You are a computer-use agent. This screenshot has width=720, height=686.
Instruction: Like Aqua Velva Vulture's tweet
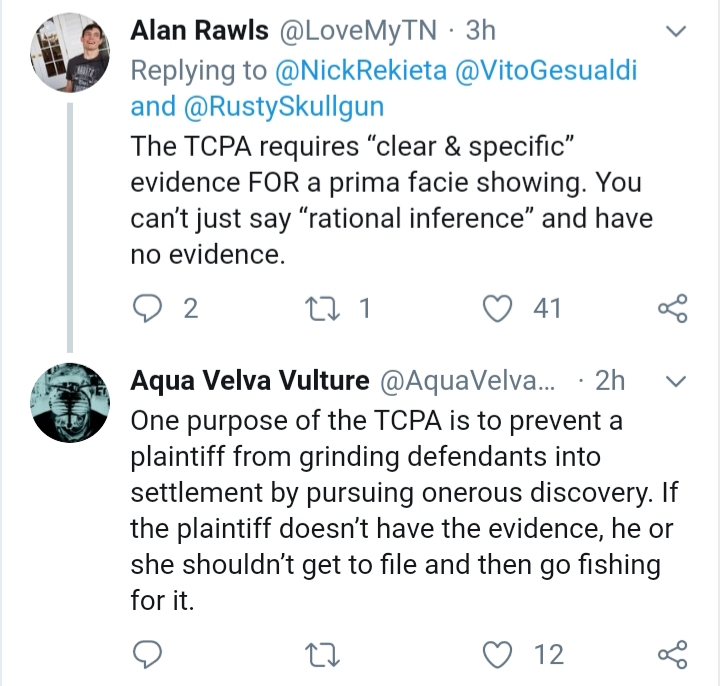click(x=498, y=654)
